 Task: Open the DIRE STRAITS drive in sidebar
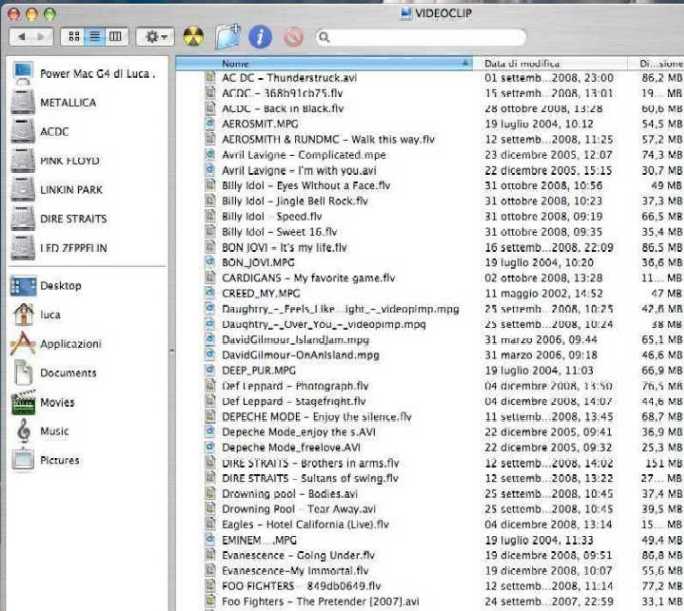(59, 219)
